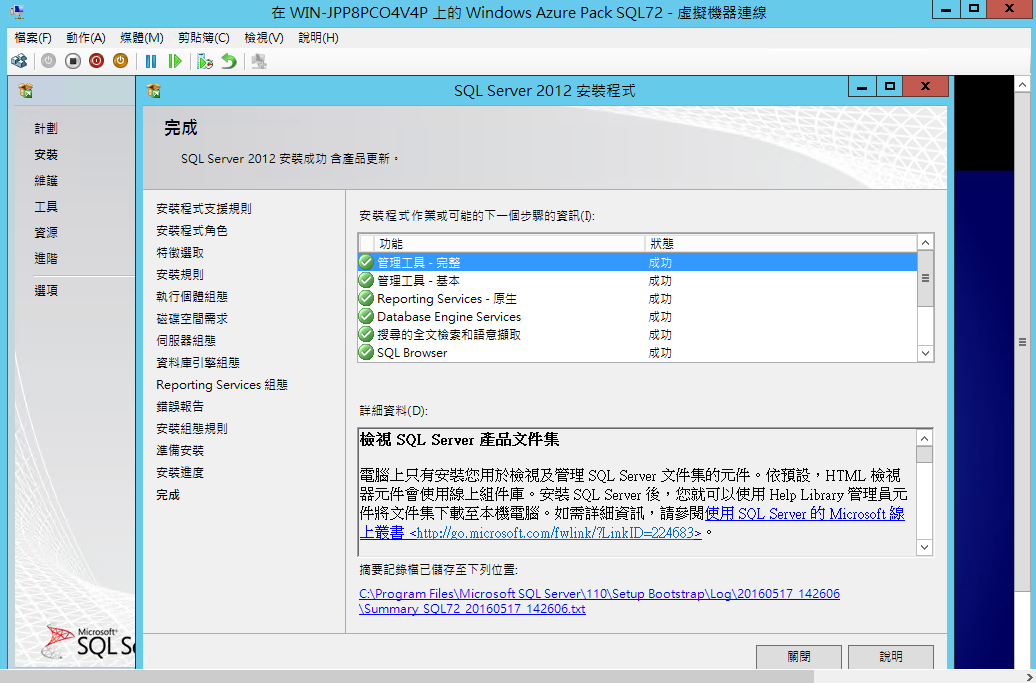
Task: Select the 管理工具 - 完整 row text
Action: pyautogui.click(x=418, y=262)
